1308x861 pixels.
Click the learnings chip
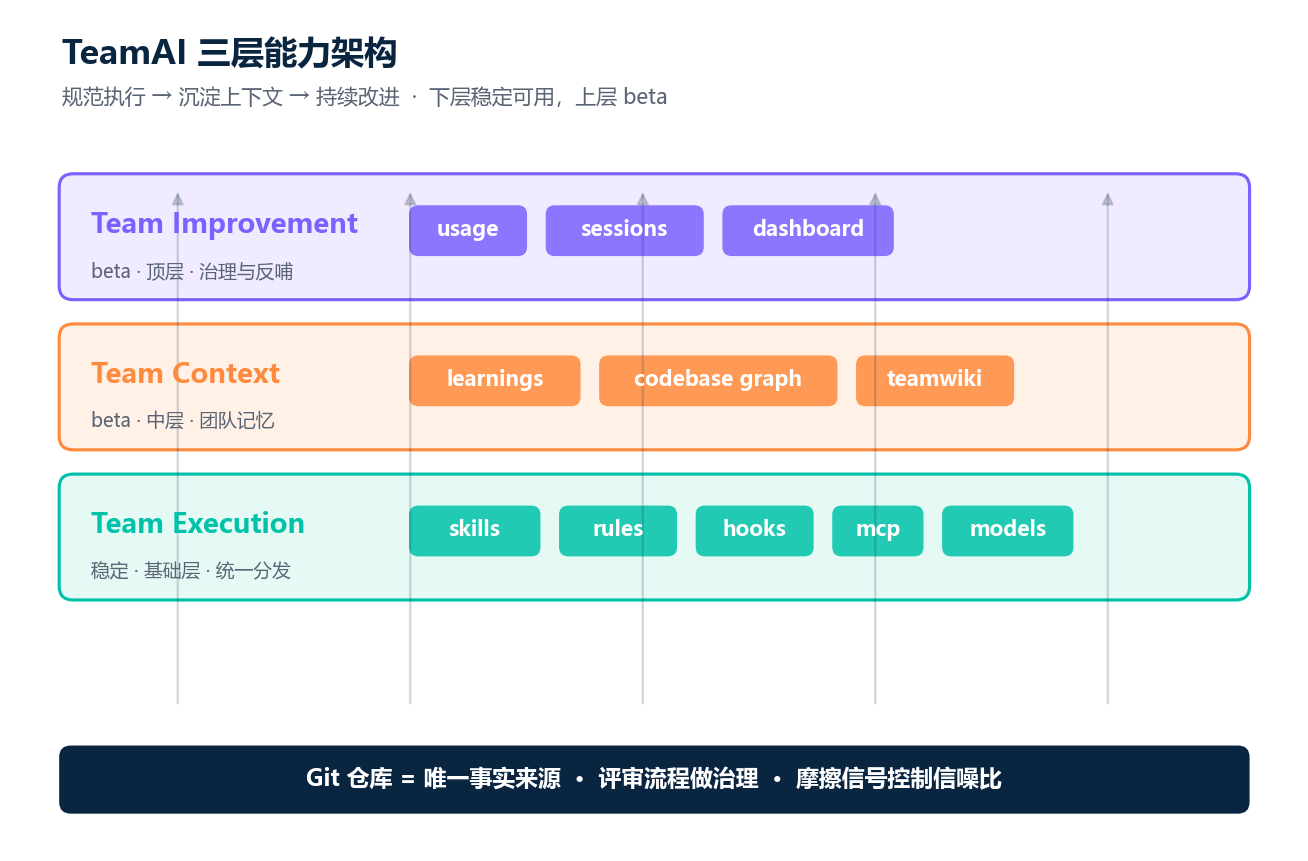coord(495,380)
